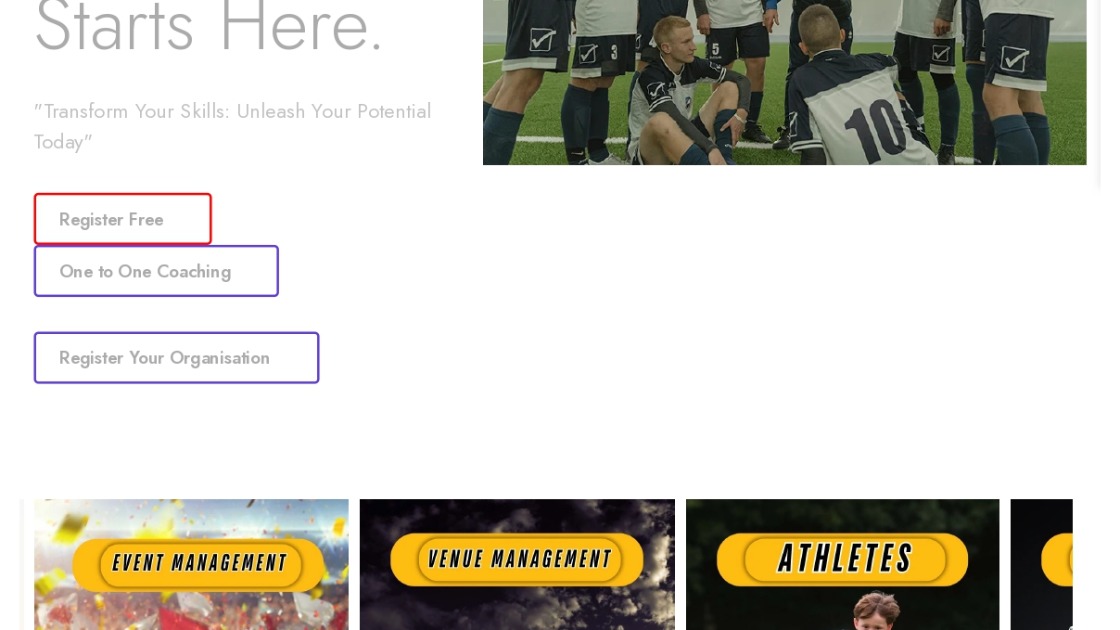
Task: Open the partially visible fourth card
Action: [1041, 564]
